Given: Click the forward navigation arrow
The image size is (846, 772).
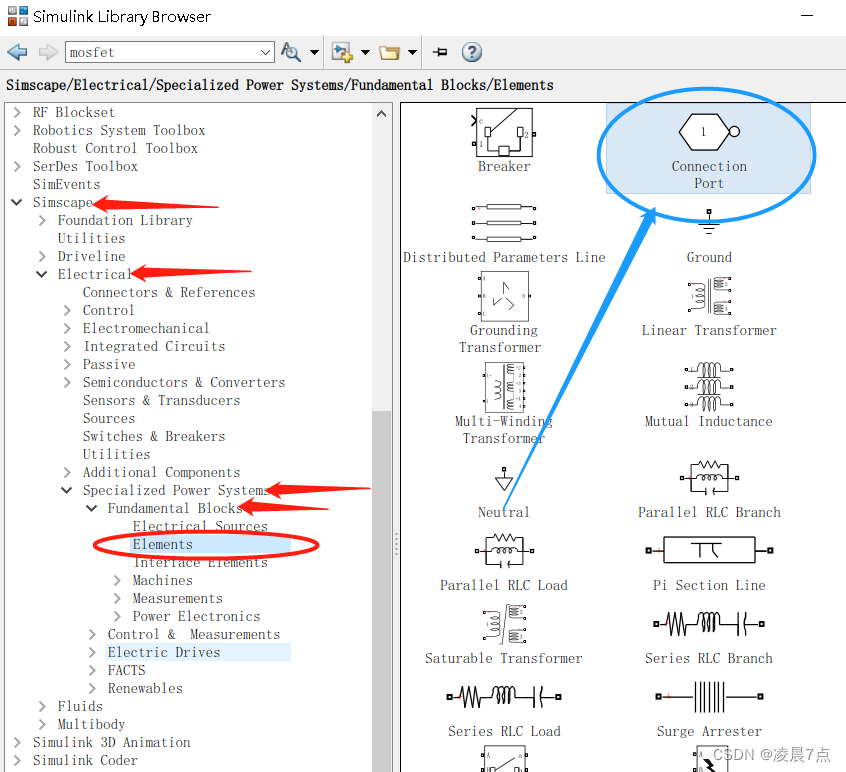Looking at the screenshot, I should (48, 52).
